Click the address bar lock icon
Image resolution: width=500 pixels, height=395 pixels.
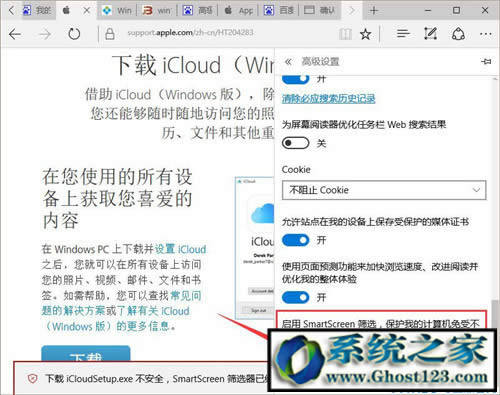tap(110, 34)
